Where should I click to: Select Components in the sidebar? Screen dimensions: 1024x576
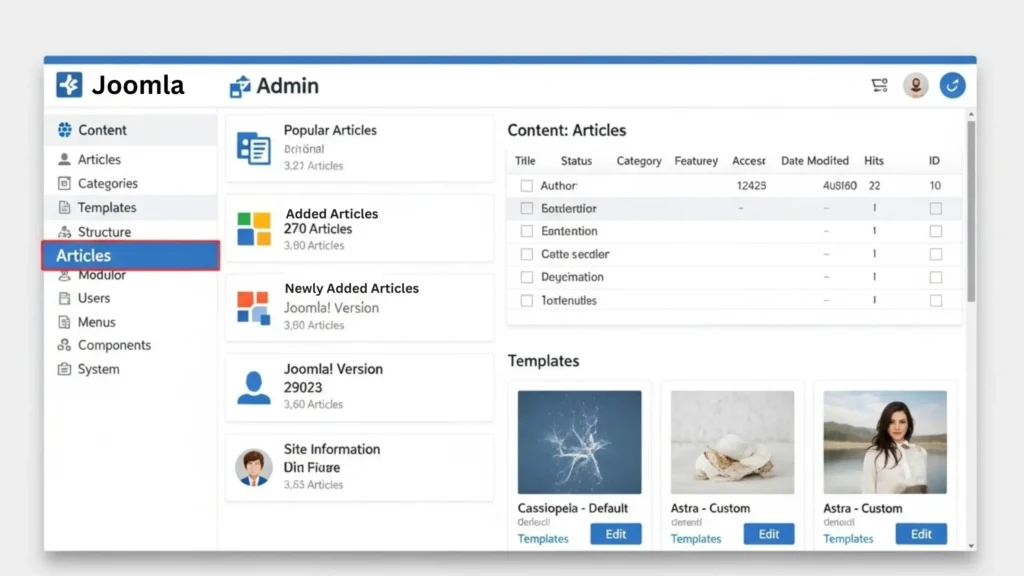[x=111, y=345]
